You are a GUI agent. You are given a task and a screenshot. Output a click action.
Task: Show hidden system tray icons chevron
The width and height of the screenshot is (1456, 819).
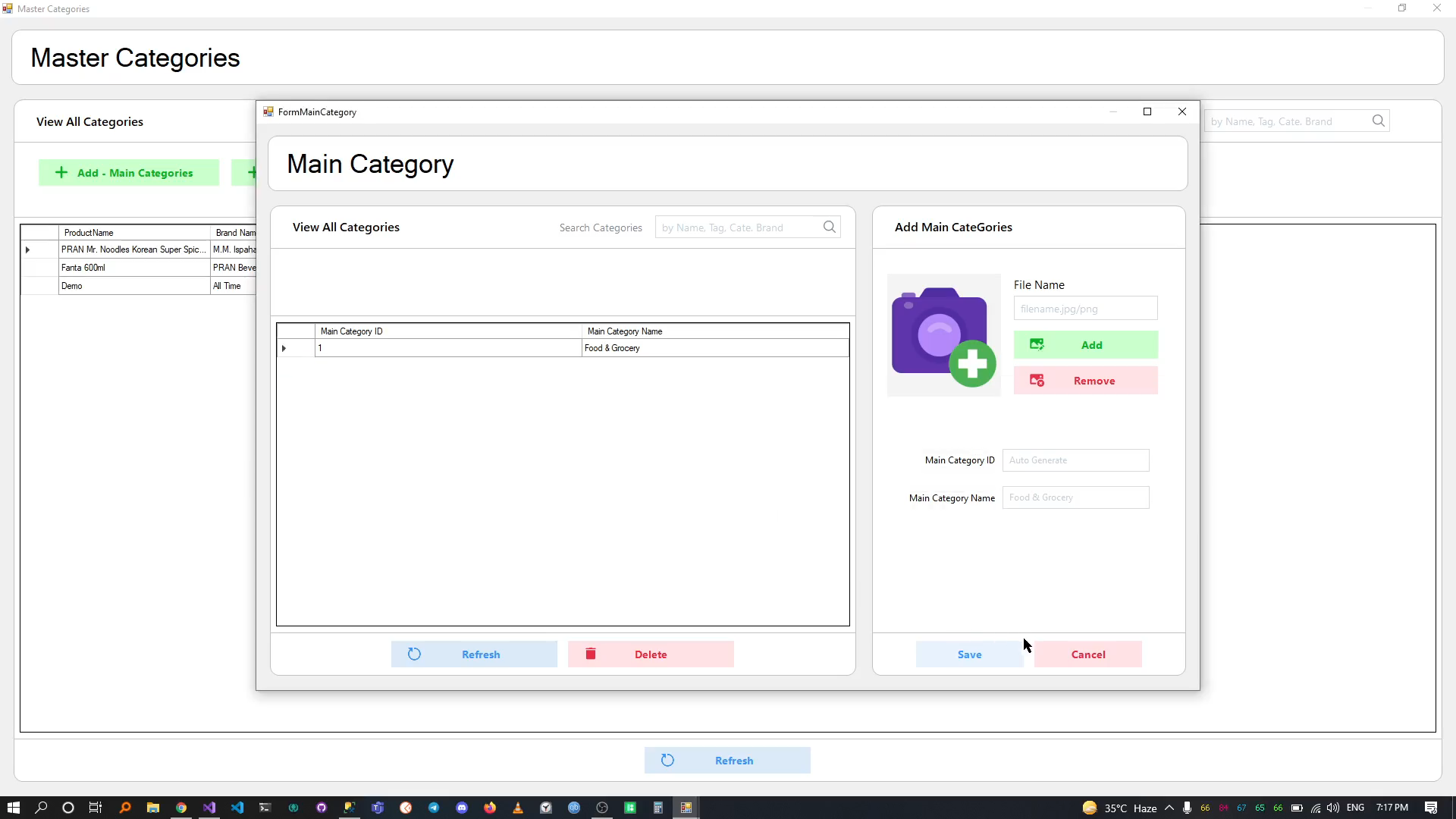[1169, 808]
